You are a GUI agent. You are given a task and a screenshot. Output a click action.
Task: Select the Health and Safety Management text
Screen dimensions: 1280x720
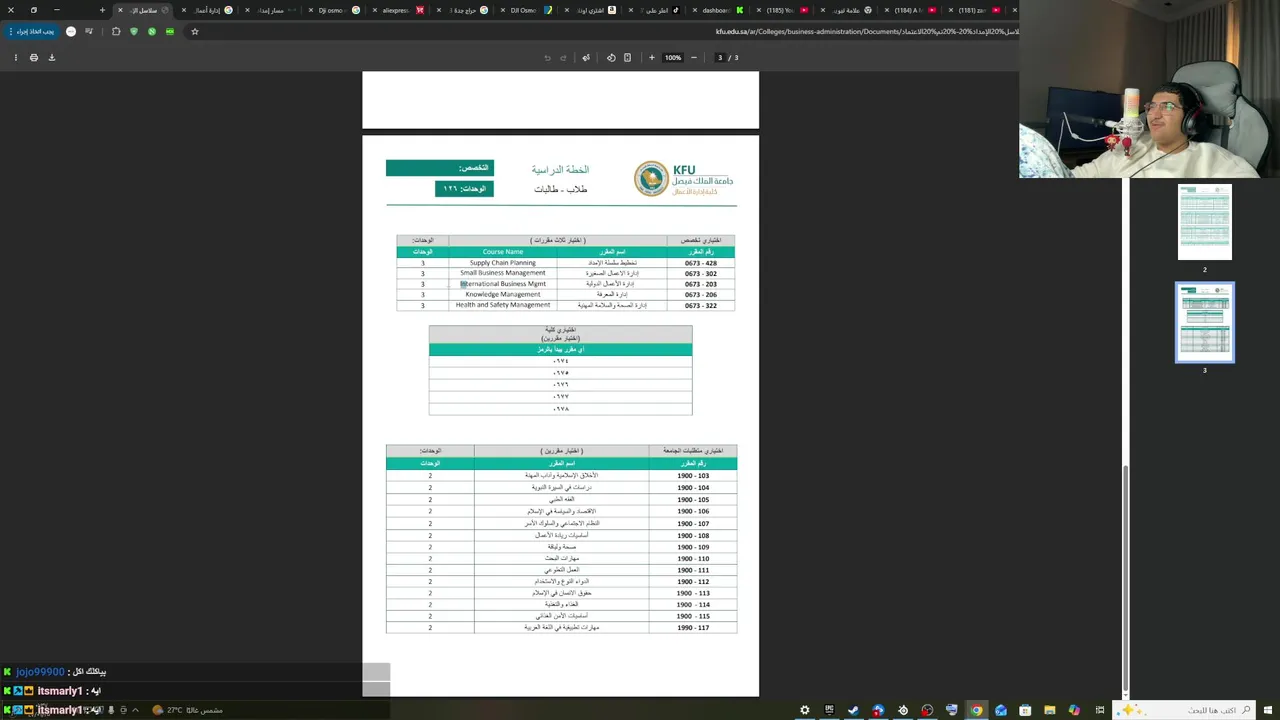pos(503,305)
